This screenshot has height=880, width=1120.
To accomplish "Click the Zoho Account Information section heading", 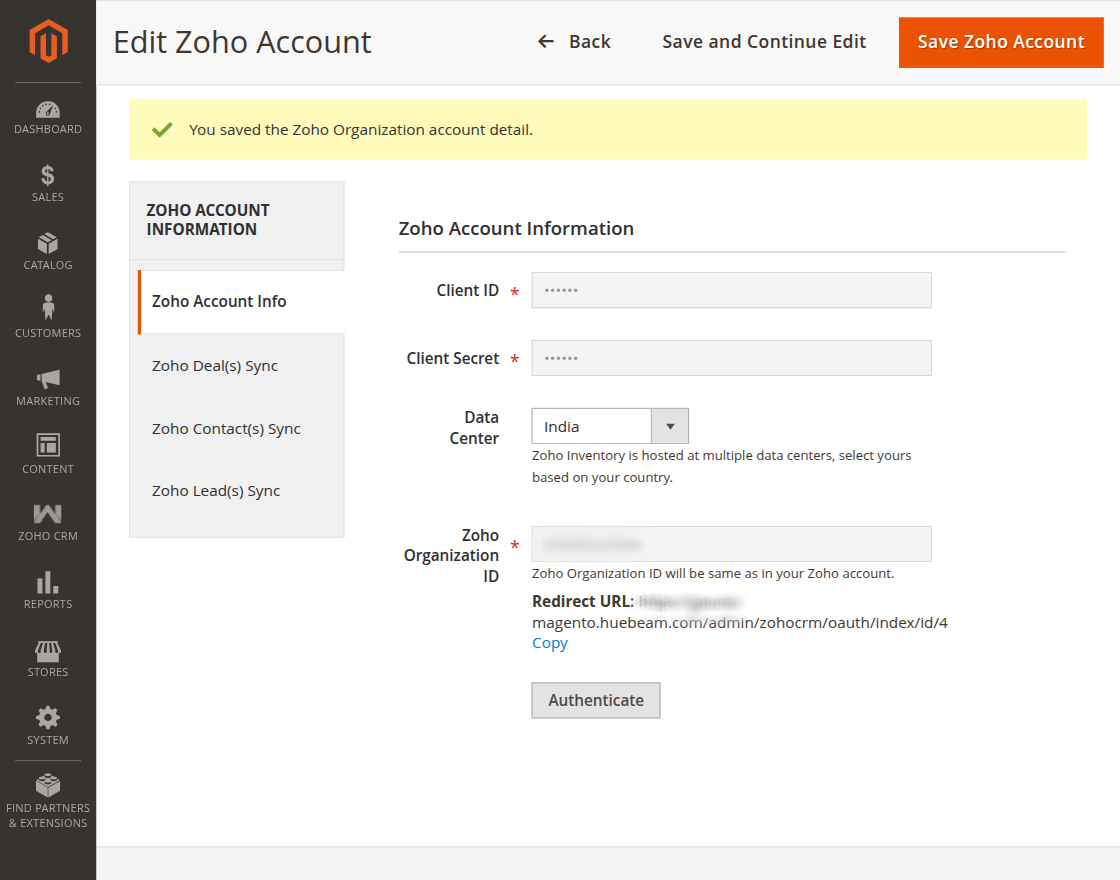I will pos(516,229).
